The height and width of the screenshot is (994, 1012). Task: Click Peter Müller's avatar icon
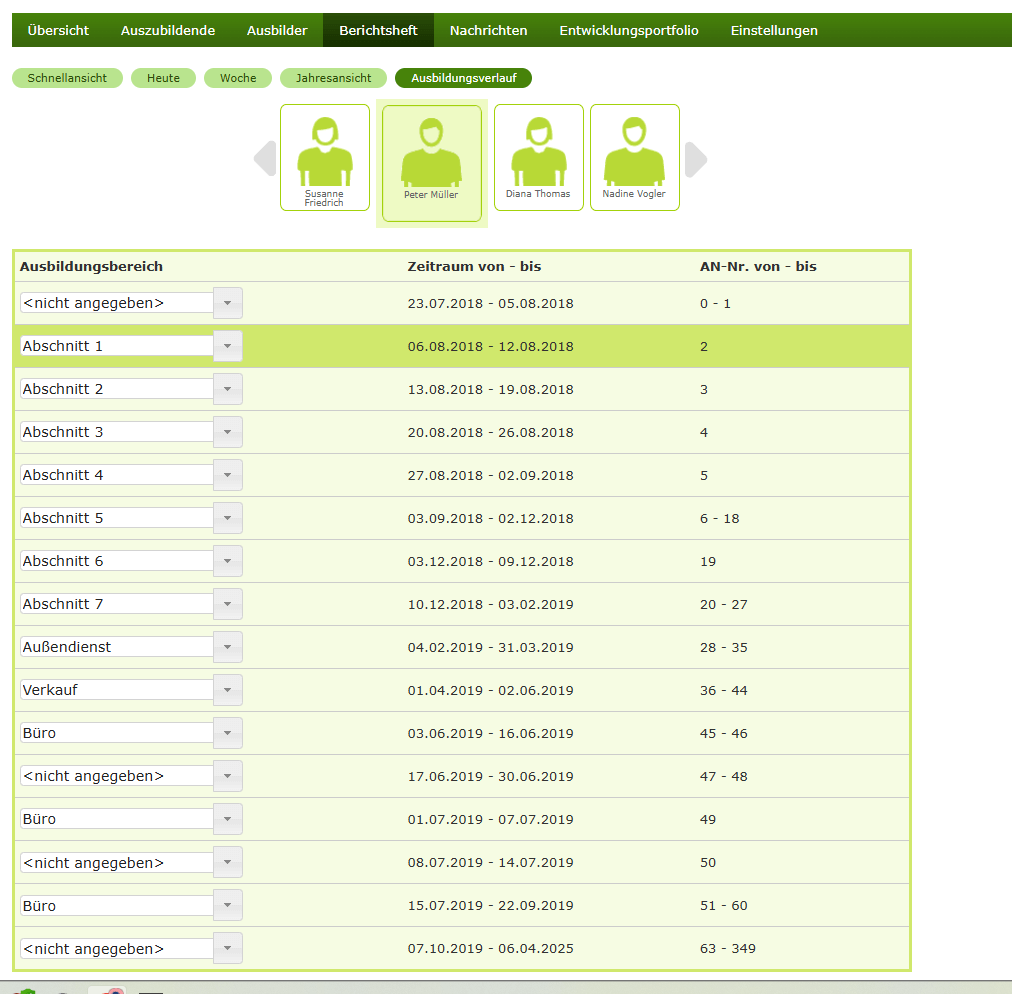(431, 155)
